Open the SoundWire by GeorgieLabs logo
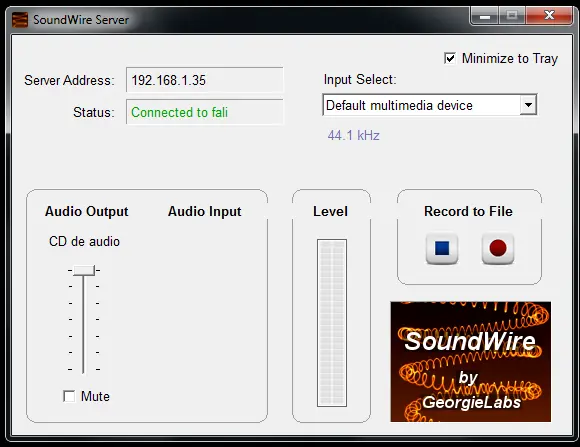The height and width of the screenshot is (447, 580). 471,362
